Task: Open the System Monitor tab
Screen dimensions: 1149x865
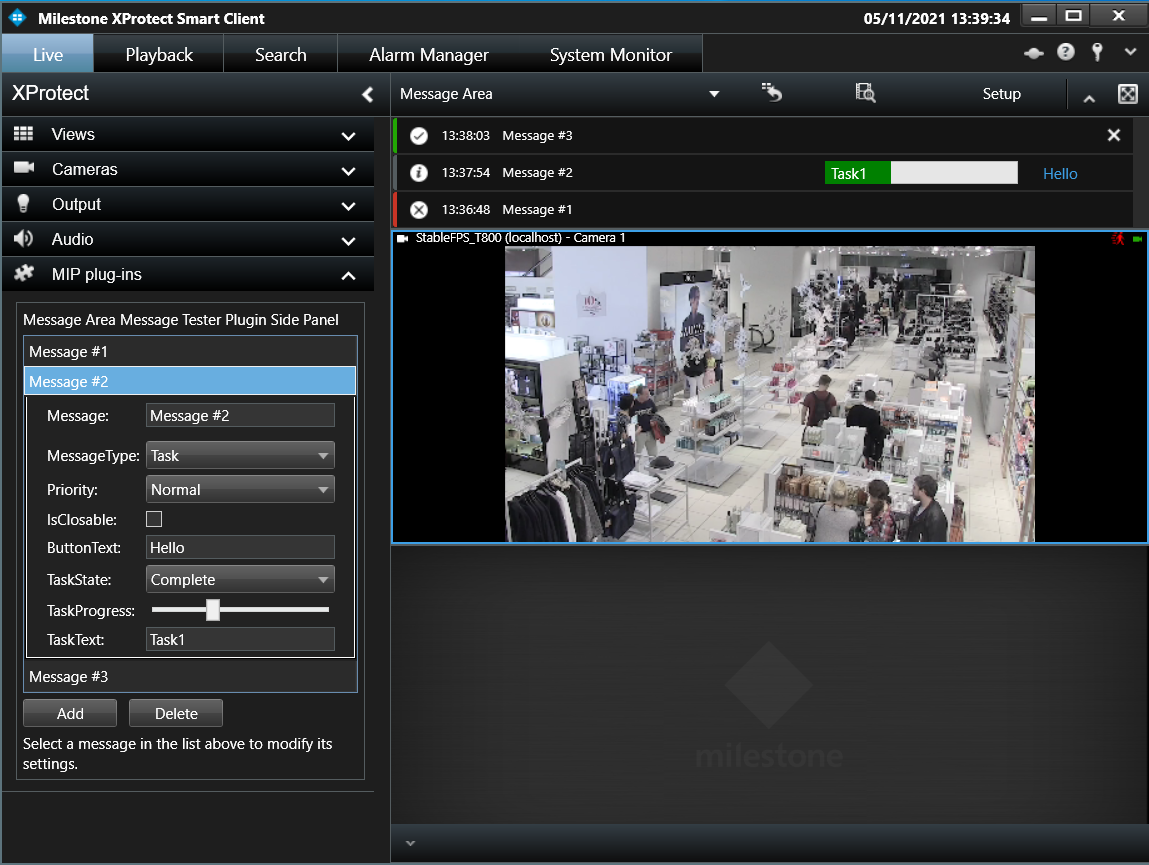Action: tap(610, 54)
